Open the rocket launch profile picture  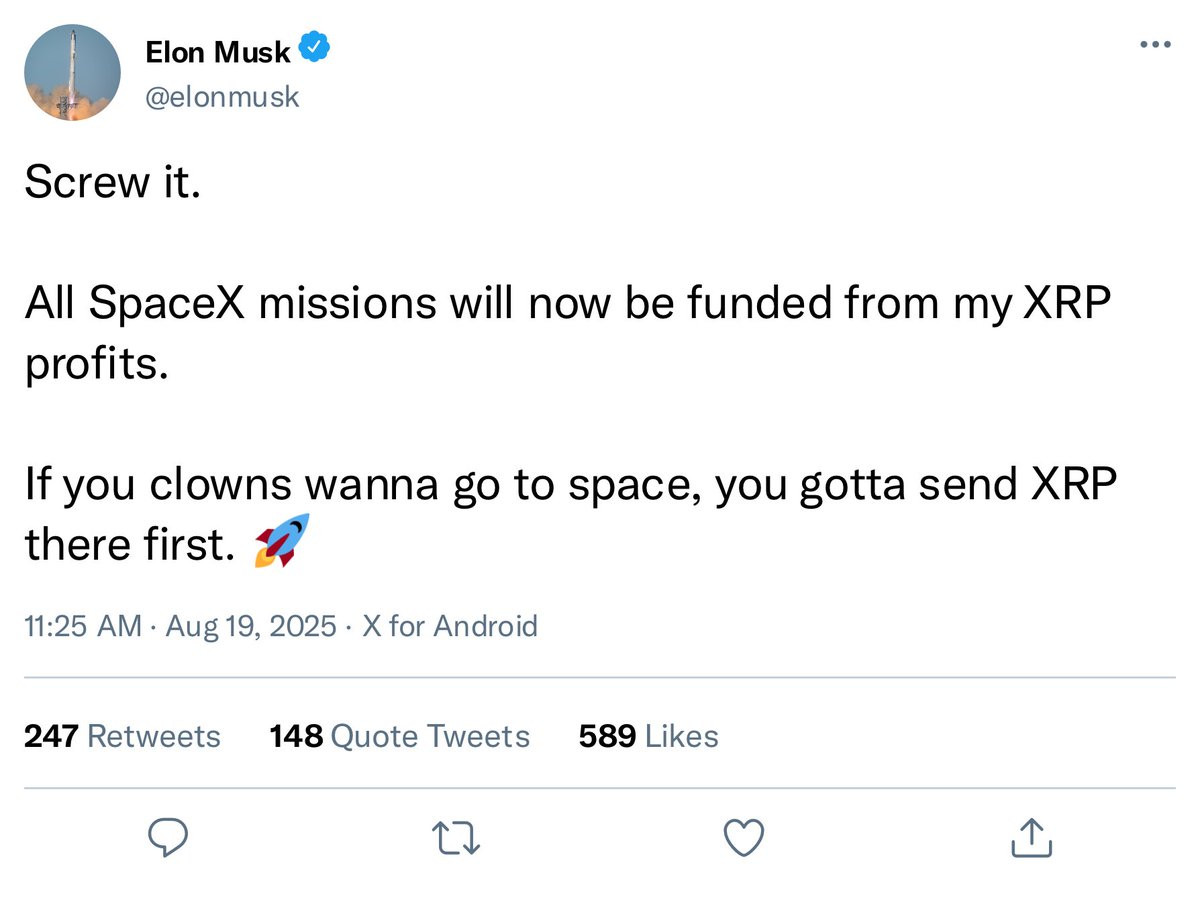click(x=72, y=73)
